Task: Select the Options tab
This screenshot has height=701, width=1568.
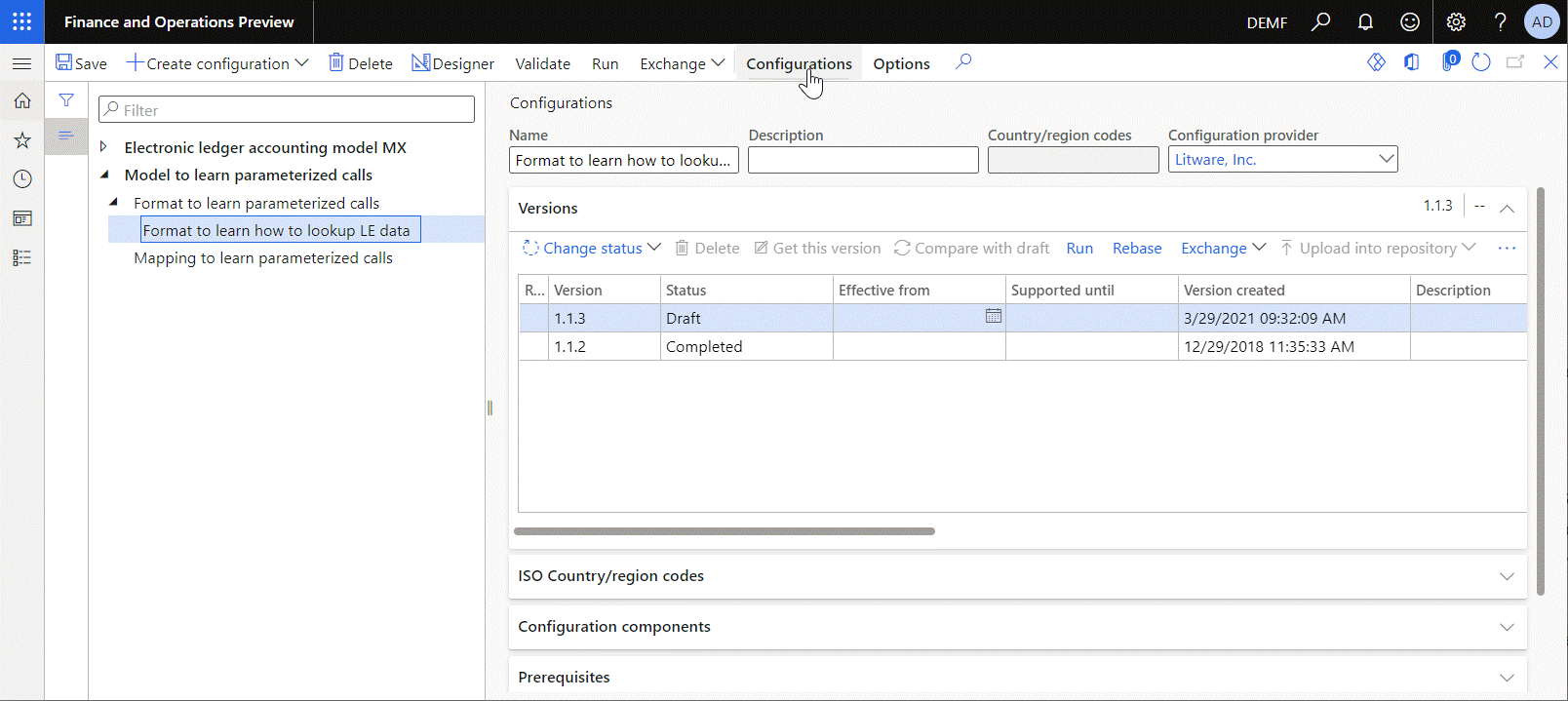Action: [x=901, y=63]
